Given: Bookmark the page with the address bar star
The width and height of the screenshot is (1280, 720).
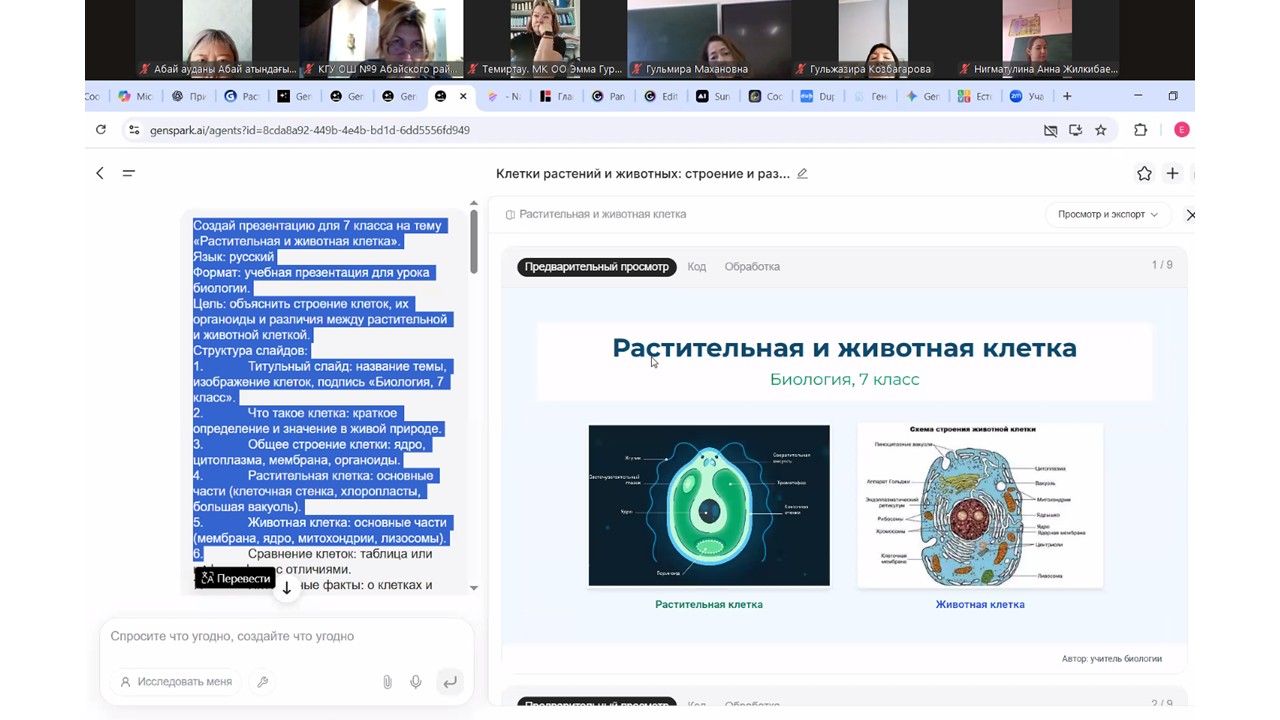Looking at the screenshot, I should point(1101,130).
